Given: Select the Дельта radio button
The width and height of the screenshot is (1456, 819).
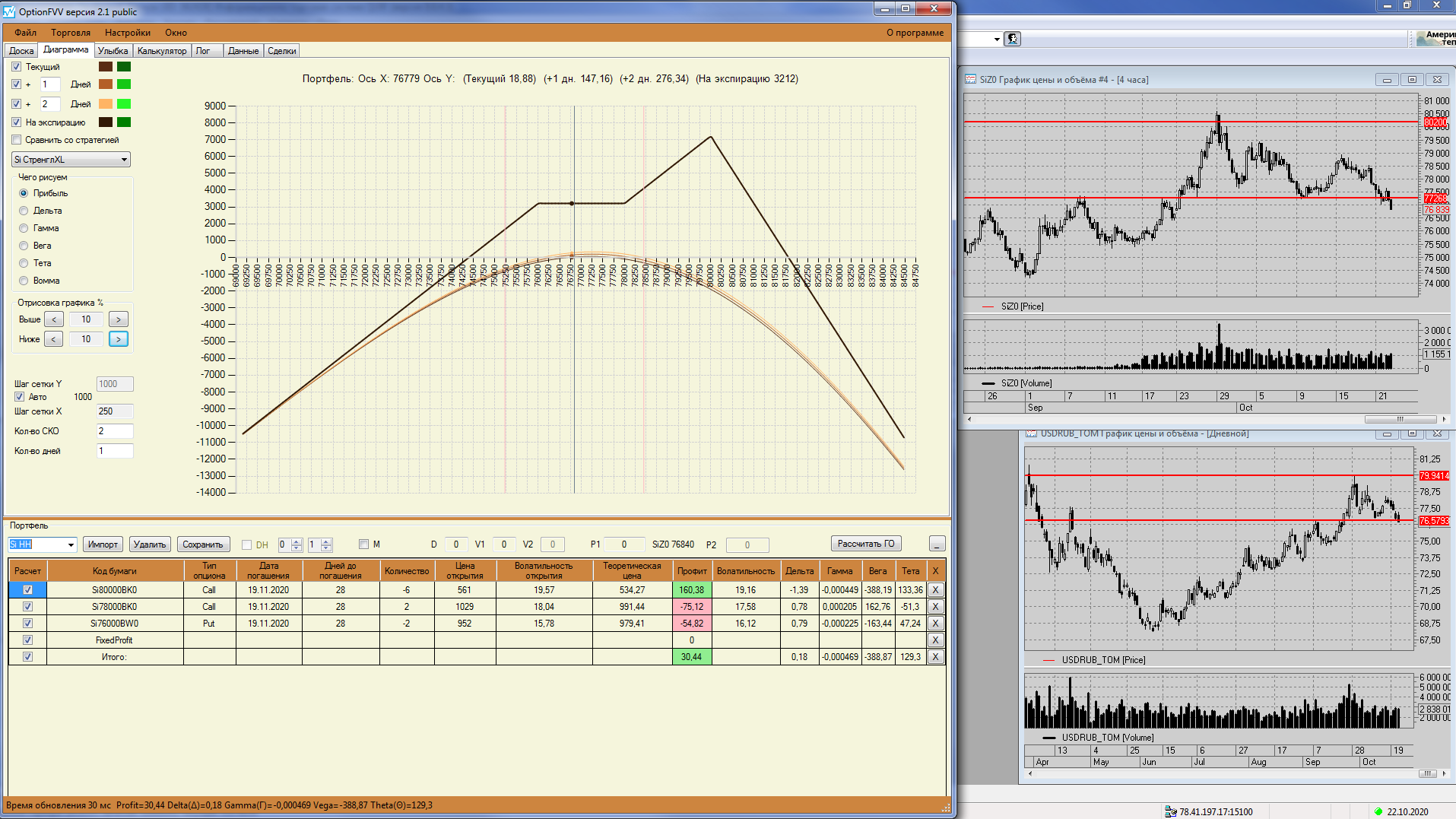Looking at the screenshot, I should [x=24, y=211].
